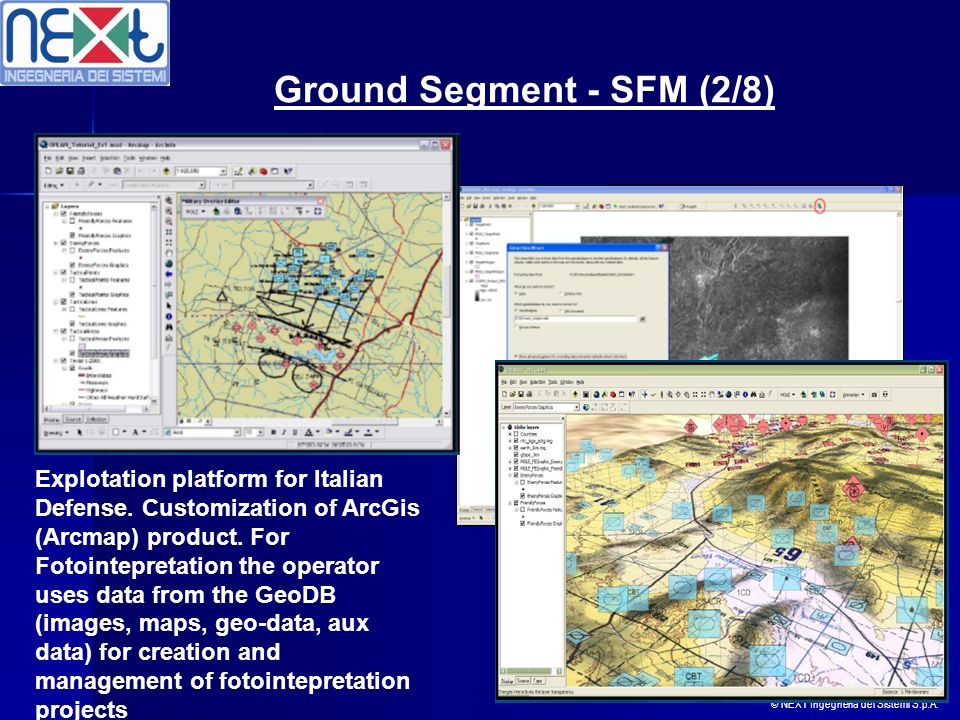Toggle FriendlyForces Graphics checkbox in ArcGlobe
960x720 pixels.
(522, 523)
